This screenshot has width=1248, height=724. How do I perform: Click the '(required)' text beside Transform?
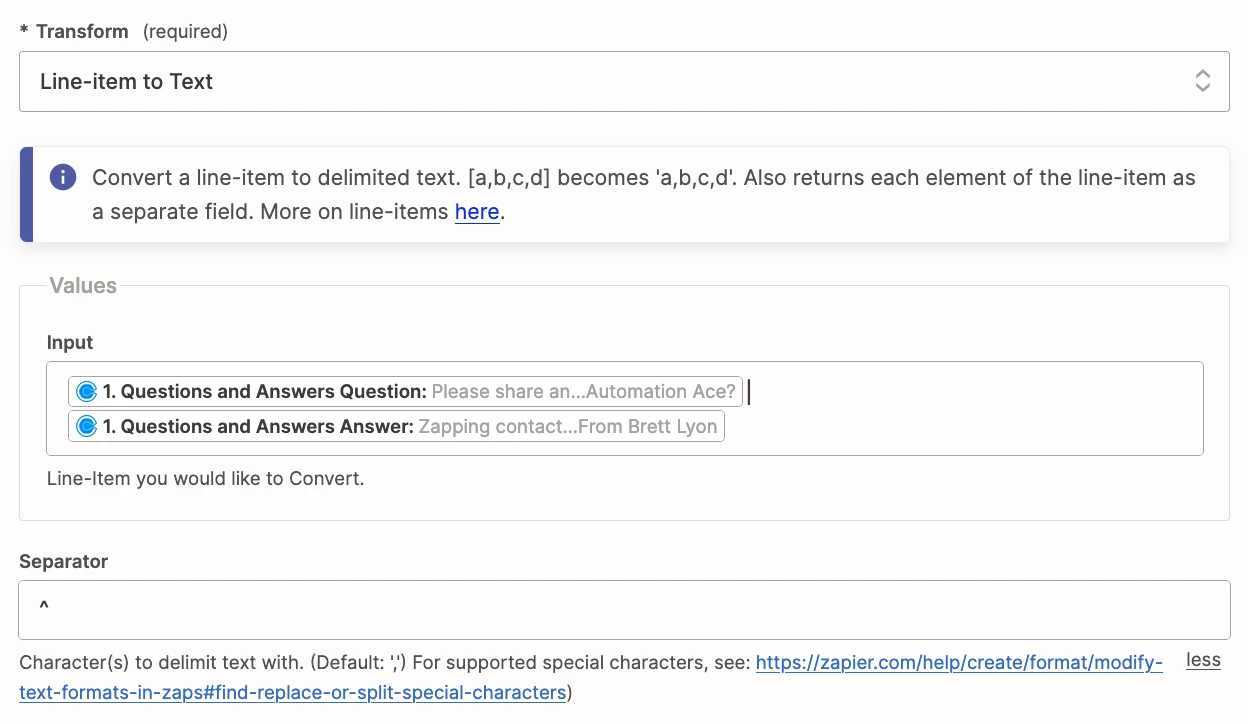(x=185, y=31)
